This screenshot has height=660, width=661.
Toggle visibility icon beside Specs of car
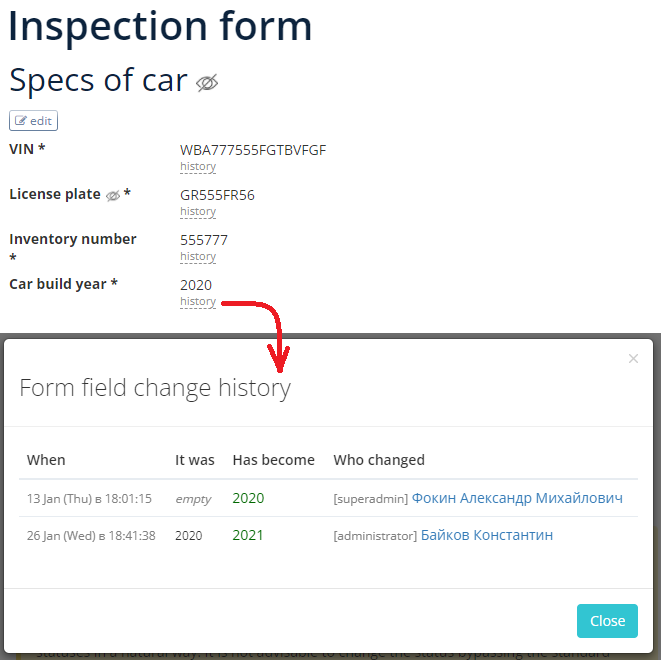pyautogui.click(x=207, y=83)
